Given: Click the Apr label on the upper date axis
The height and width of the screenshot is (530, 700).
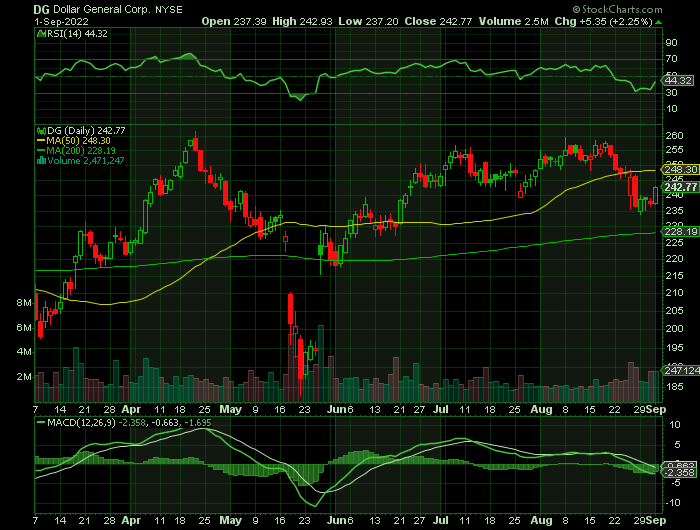Looking at the screenshot, I should pos(131,409).
